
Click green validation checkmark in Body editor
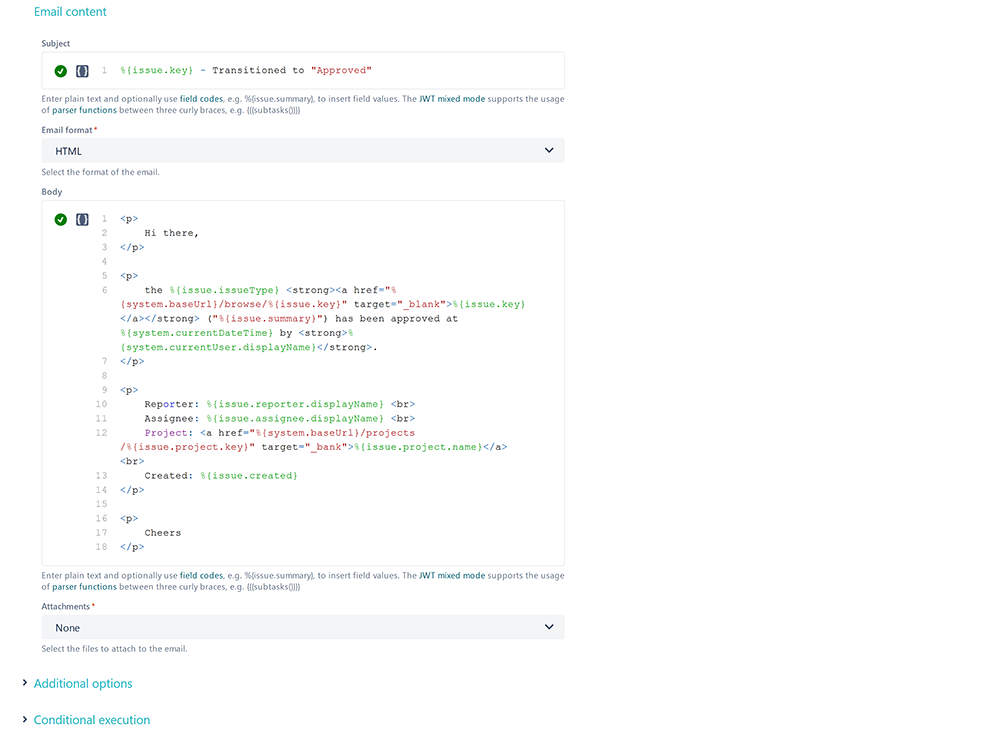pyautogui.click(x=61, y=219)
